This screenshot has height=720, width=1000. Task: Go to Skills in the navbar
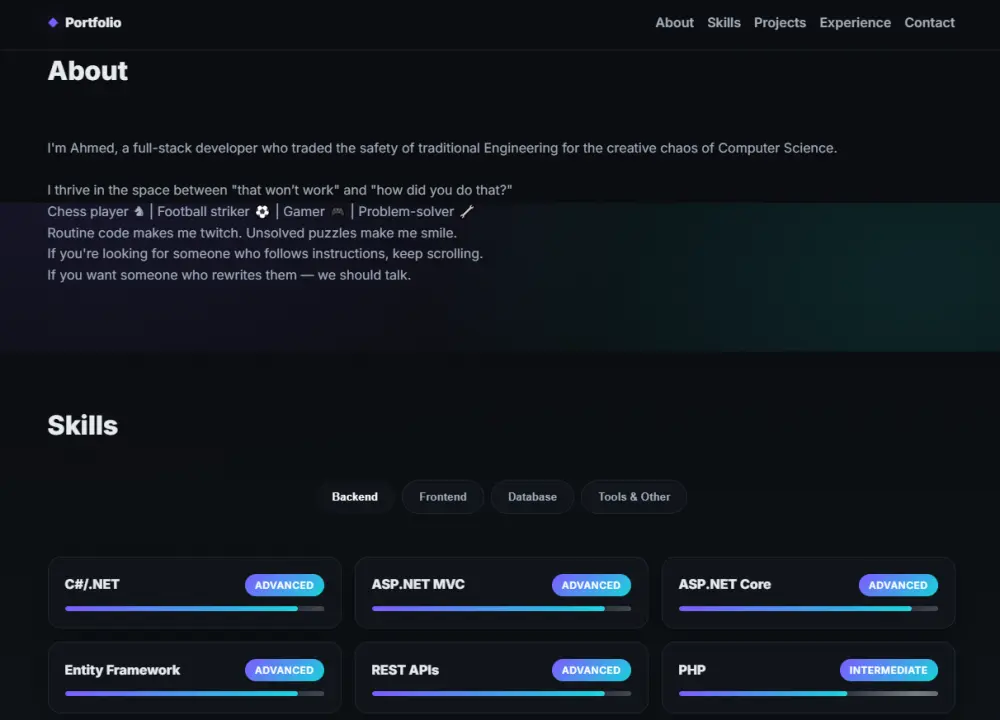(724, 23)
